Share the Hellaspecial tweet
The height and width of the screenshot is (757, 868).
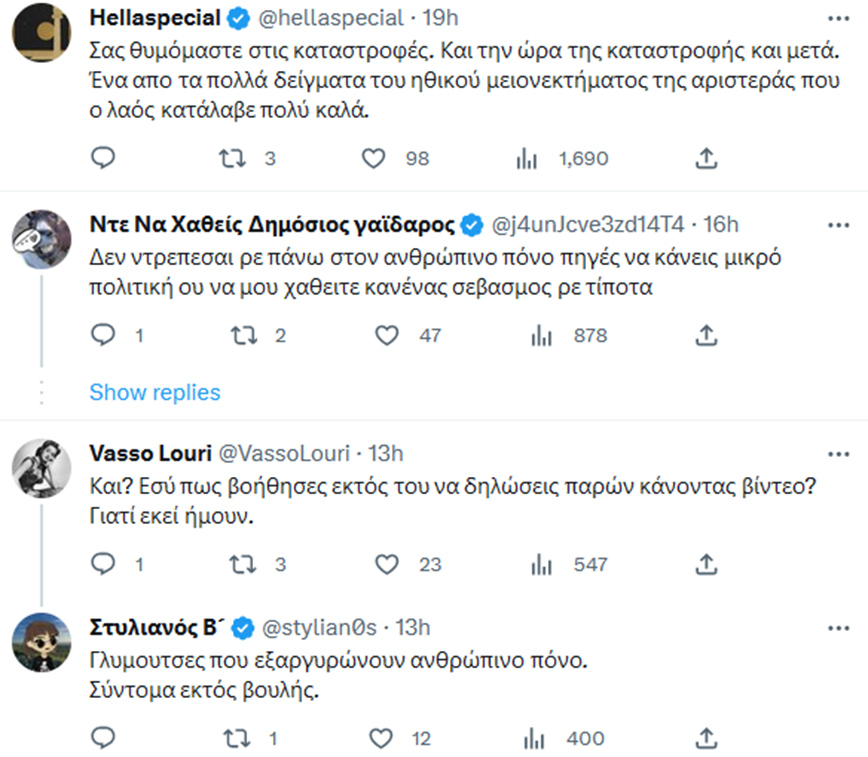point(706,159)
